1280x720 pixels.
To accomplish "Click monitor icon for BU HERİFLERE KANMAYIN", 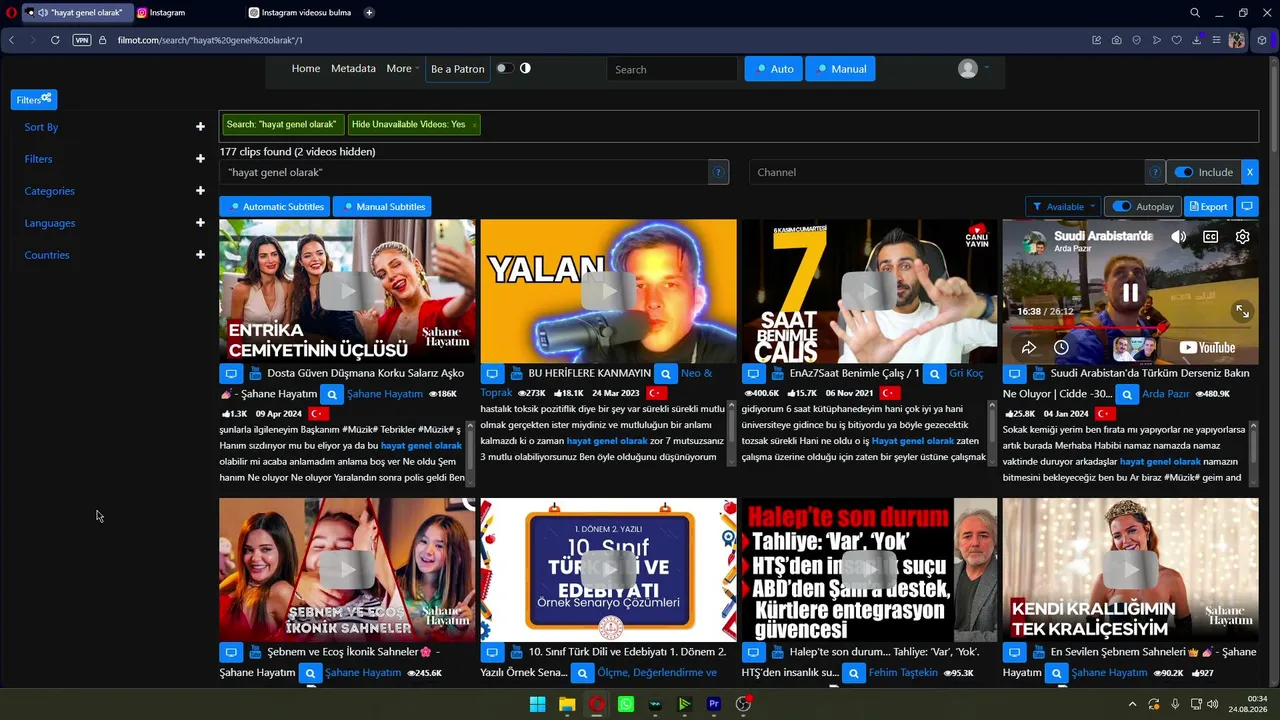I will click(x=492, y=374).
